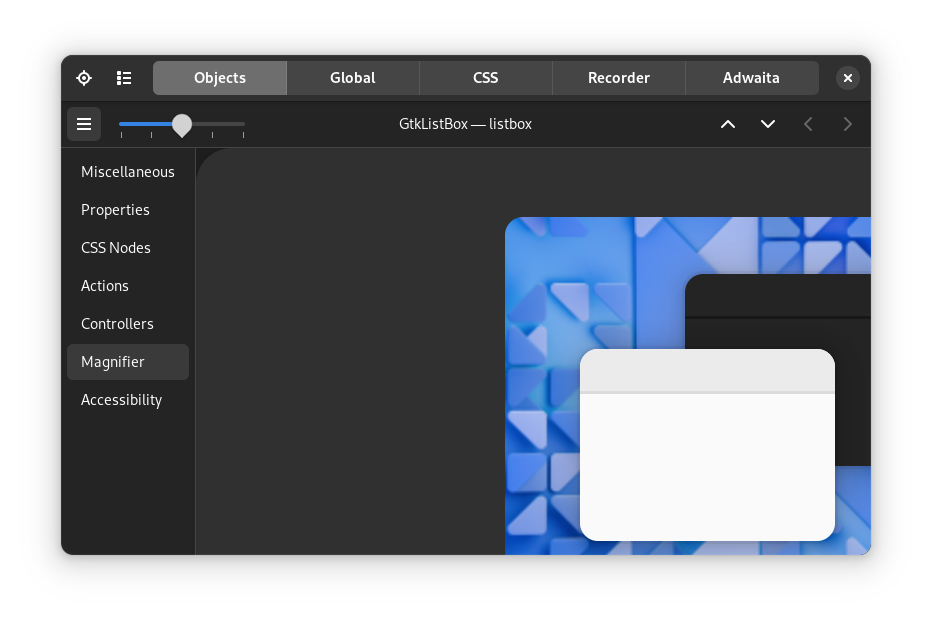Select the Miscellaneous sidebar entry
Image resolution: width=932 pixels, height=622 pixels.
pyautogui.click(x=128, y=172)
